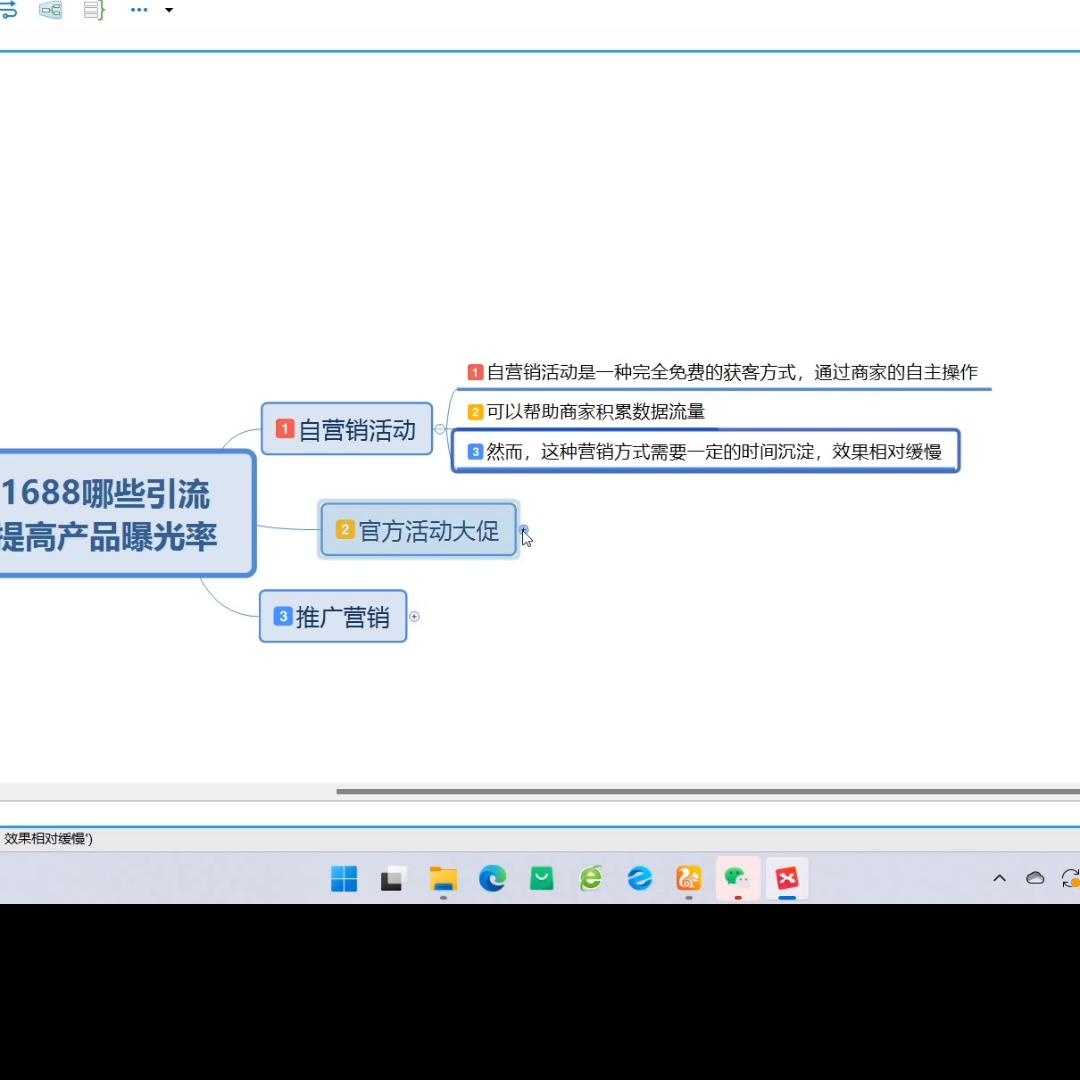
Task: Click the cloud icon in system tray
Action: pos(1035,878)
